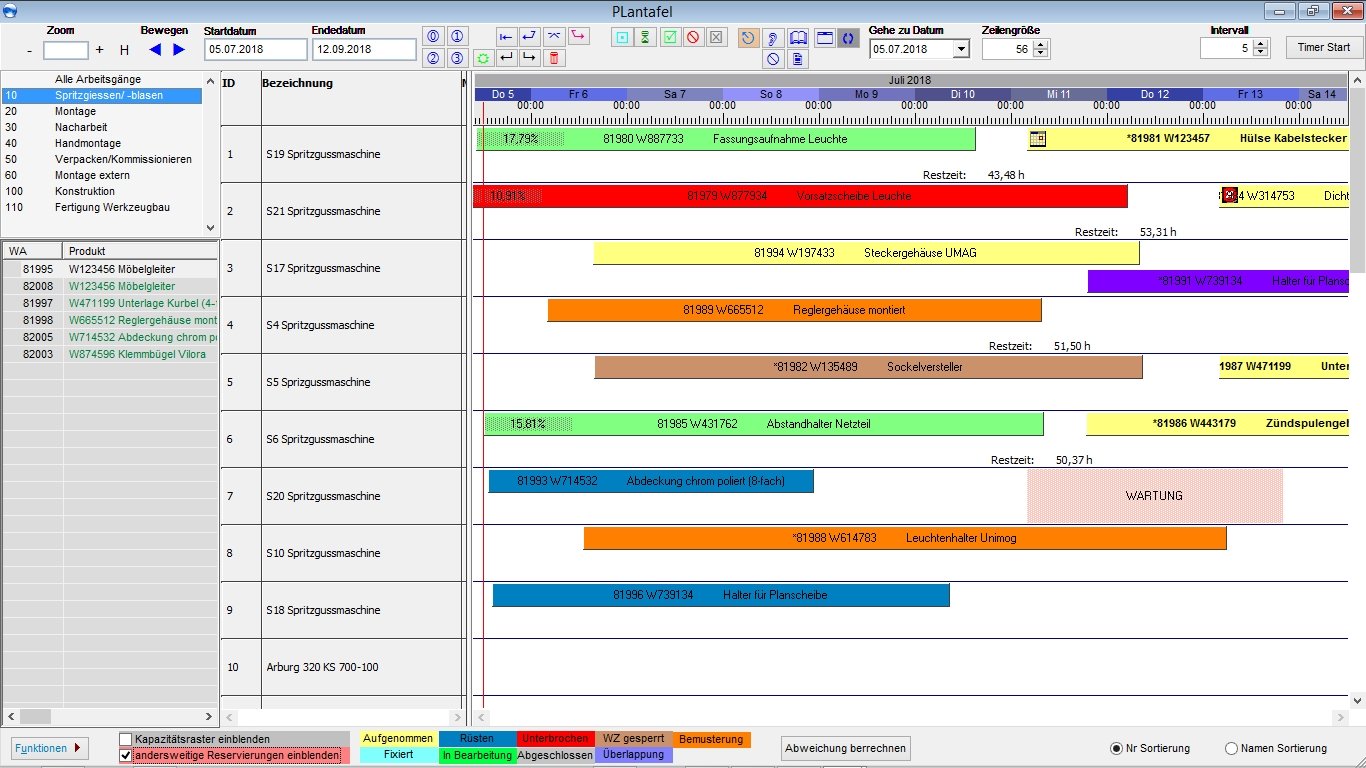This screenshot has height=768, width=1366.
Task: Click the blue window-frame icon
Action: 825,38
